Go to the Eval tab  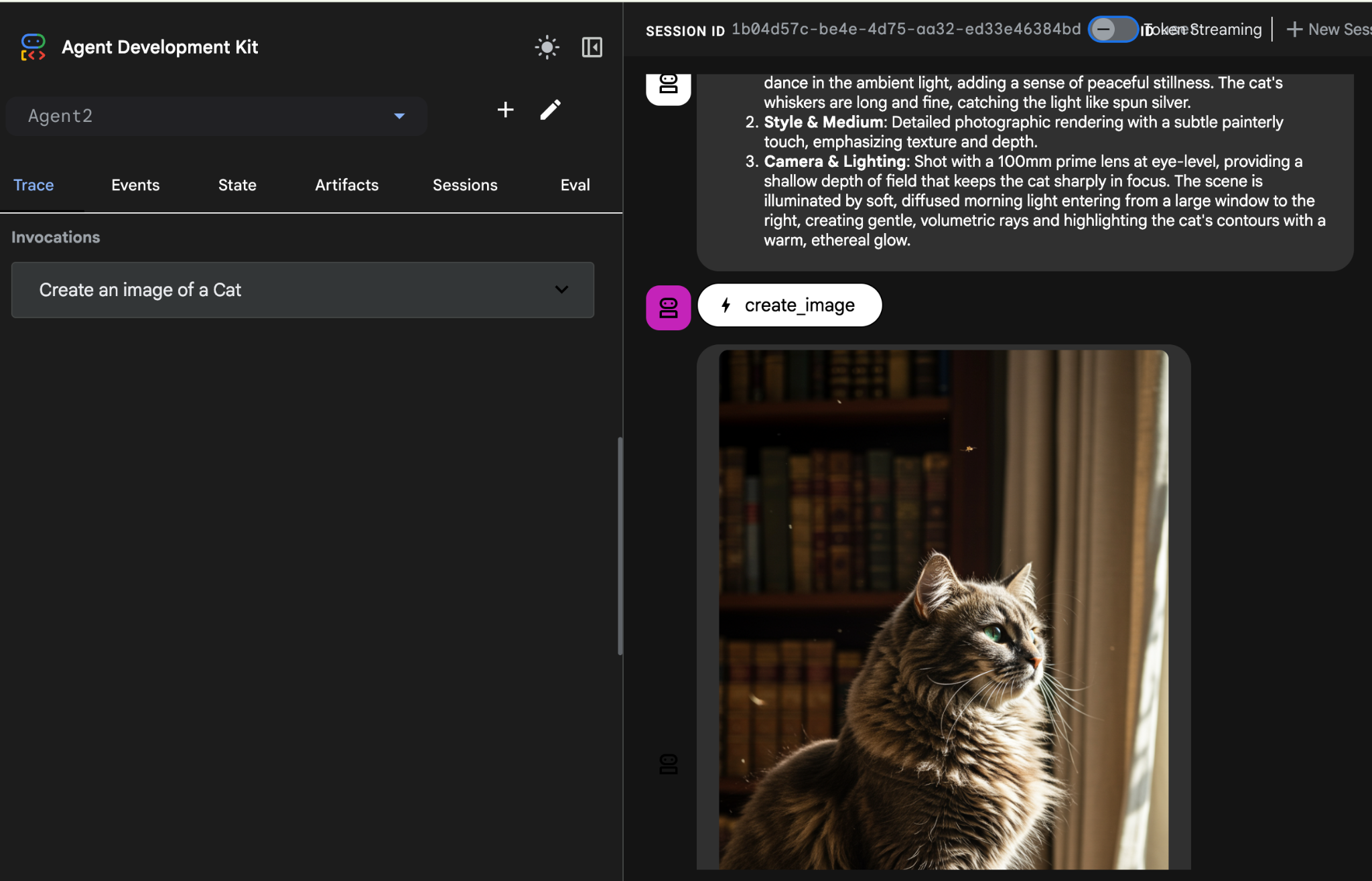coord(575,185)
